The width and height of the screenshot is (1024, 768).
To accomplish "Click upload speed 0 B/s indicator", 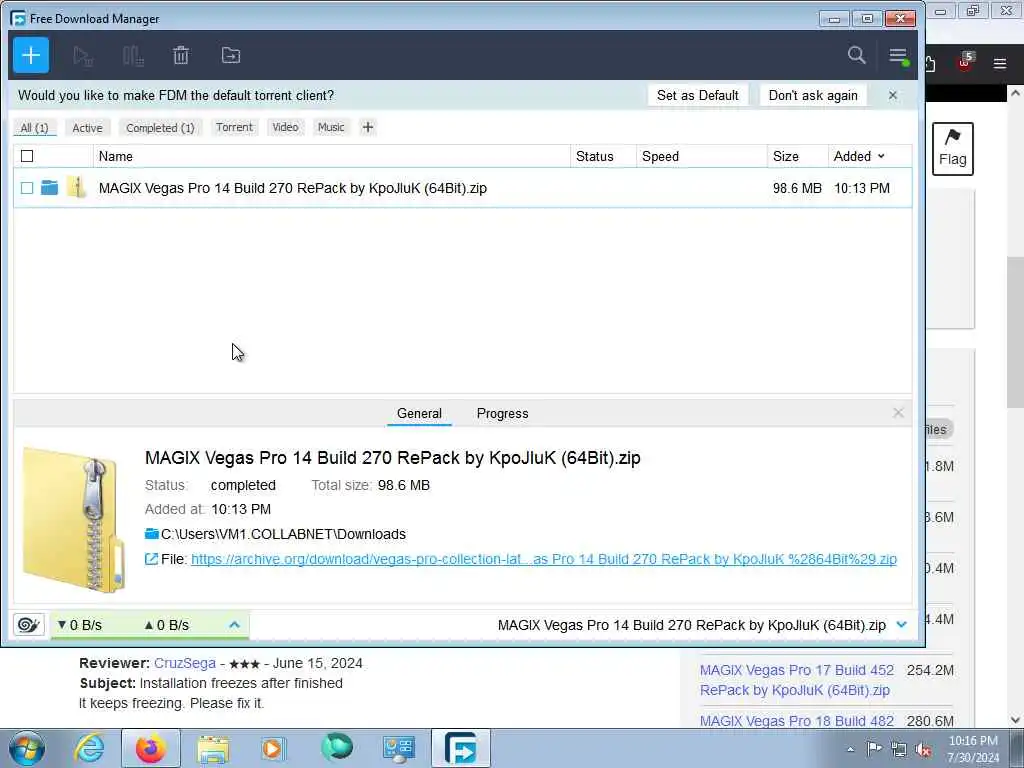I will pos(167,625).
